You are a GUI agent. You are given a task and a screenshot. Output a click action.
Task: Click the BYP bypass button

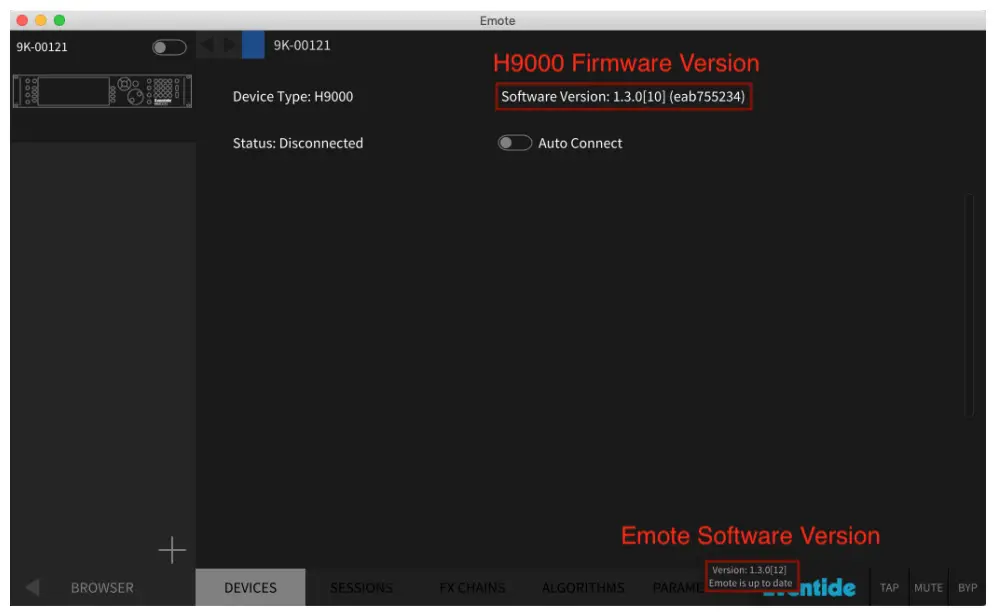click(x=967, y=587)
